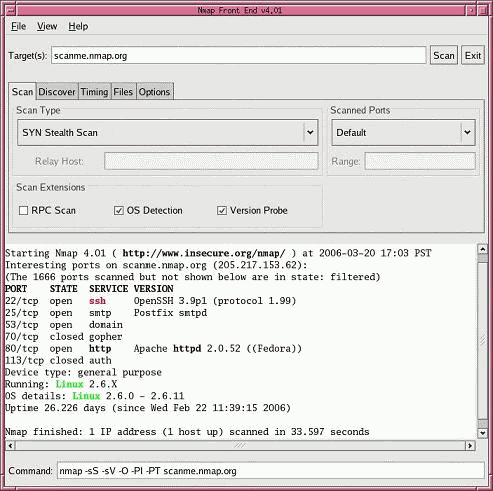The image size is (493, 491).
Task: Click the Exit button
Action: tap(473, 55)
